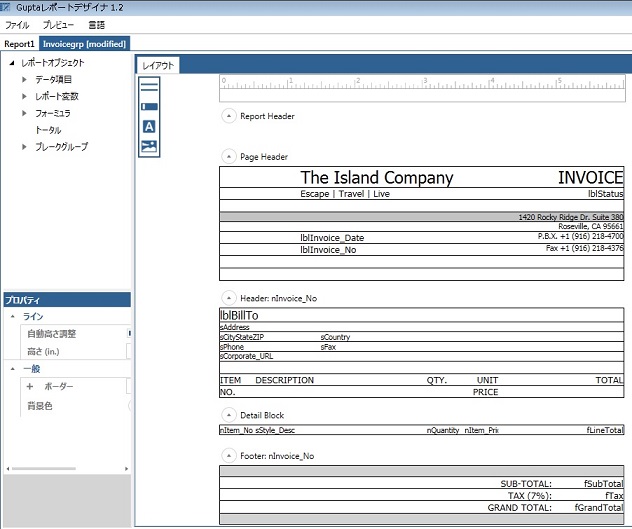
Task: Expand the ブレークグループ tree node
Action: click(x=24, y=147)
